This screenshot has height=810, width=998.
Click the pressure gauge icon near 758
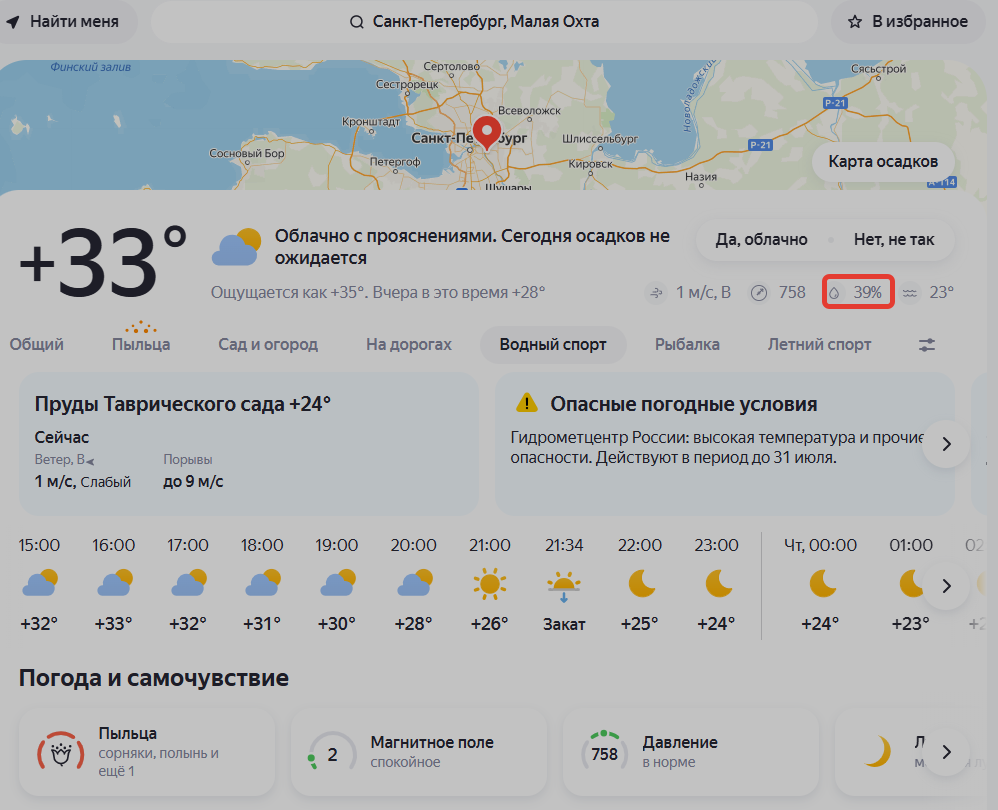click(759, 293)
